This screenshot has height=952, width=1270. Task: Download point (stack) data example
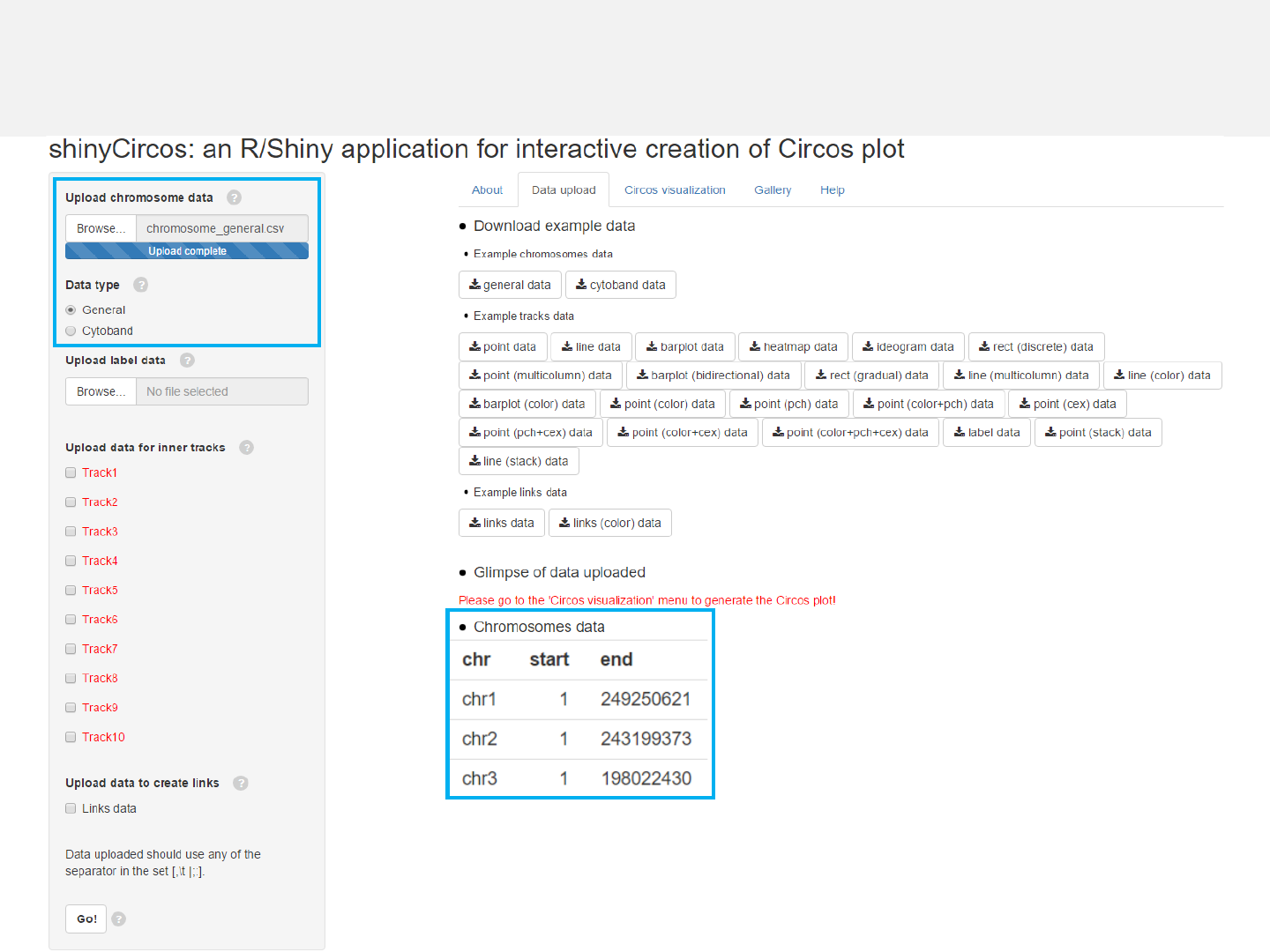(1098, 433)
